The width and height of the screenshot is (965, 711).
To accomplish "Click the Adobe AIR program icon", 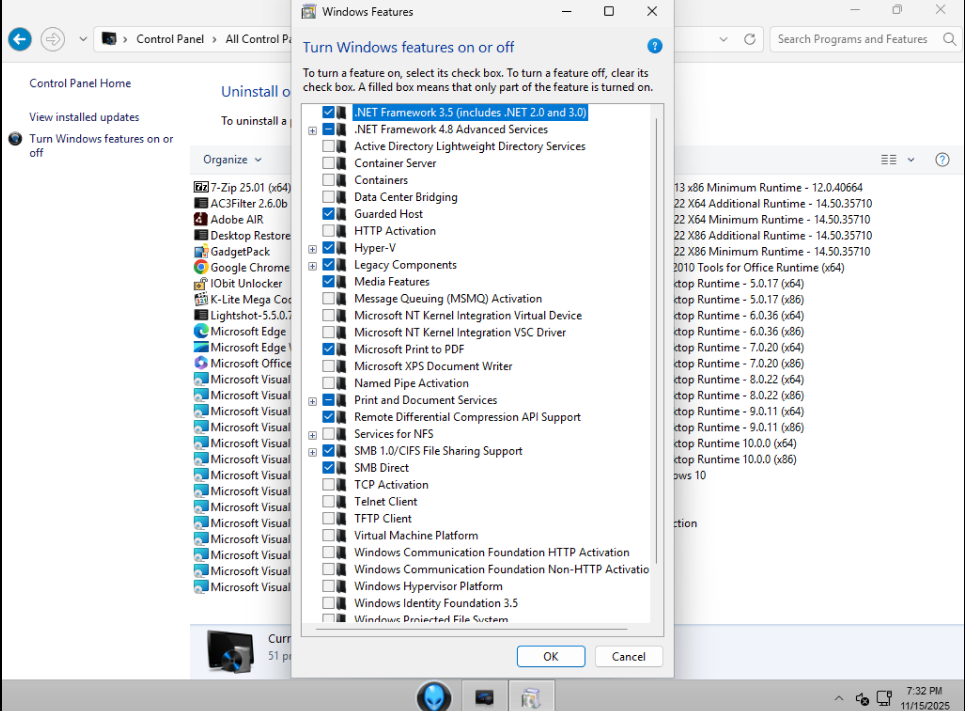I will point(201,220).
